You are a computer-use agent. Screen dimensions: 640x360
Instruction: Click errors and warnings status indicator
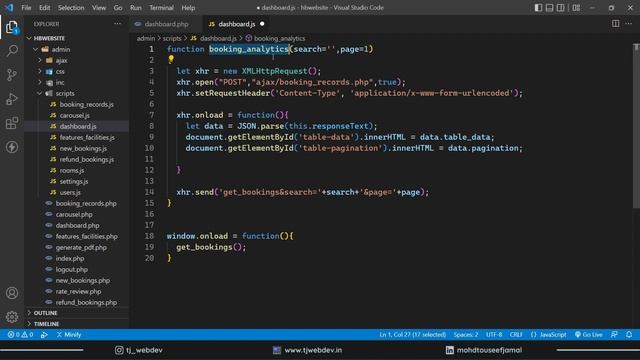pos(20,335)
